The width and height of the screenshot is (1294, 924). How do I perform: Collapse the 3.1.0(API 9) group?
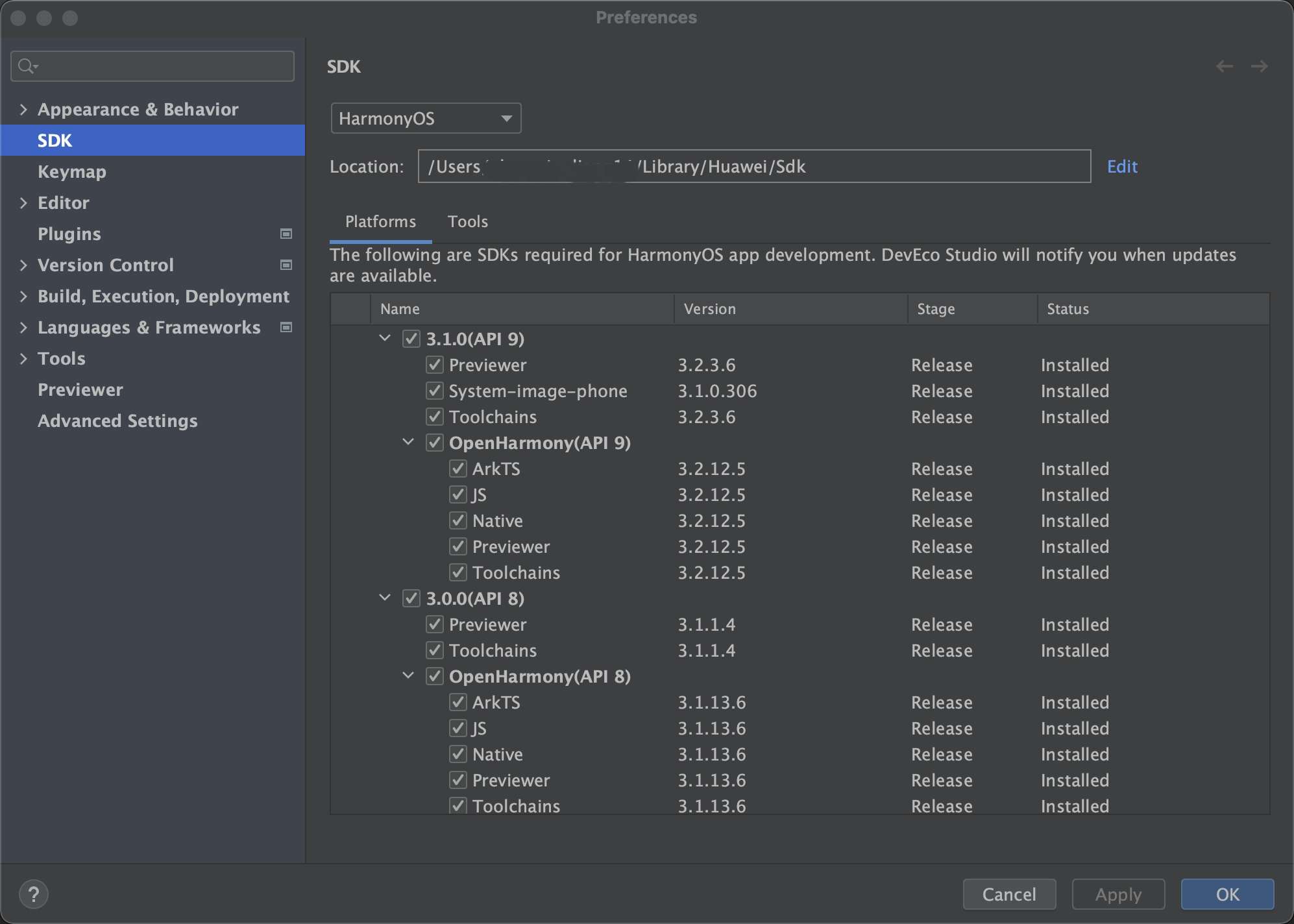[x=385, y=338]
